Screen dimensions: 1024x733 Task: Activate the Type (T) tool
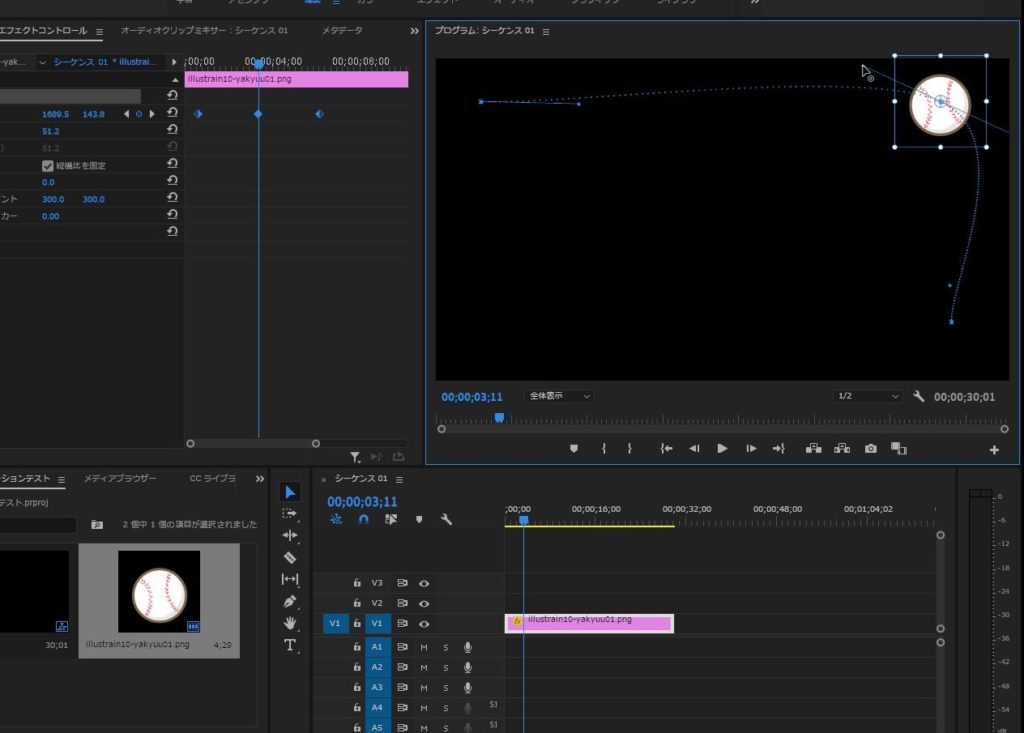coord(290,645)
